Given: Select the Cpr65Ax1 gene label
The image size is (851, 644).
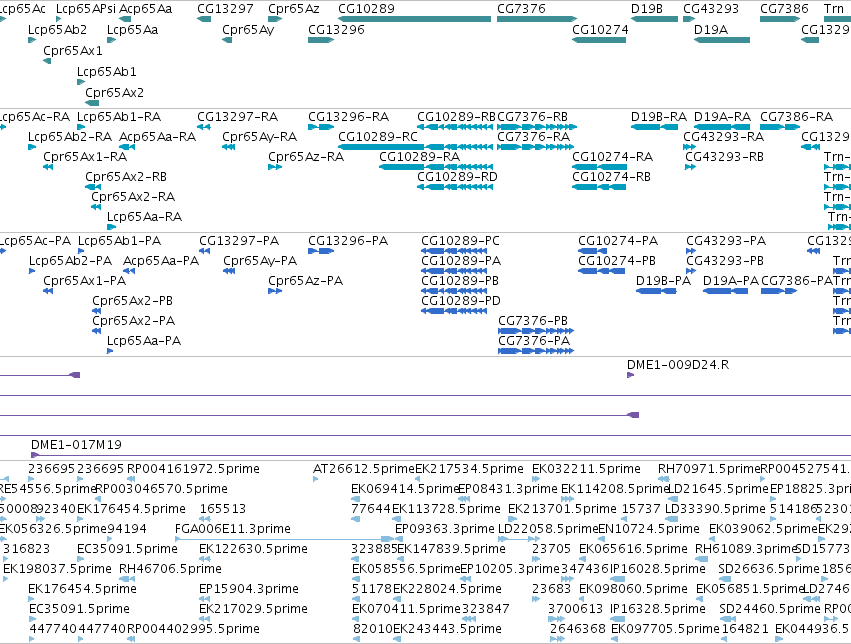Looking at the screenshot, I should (x=73, y=50).
